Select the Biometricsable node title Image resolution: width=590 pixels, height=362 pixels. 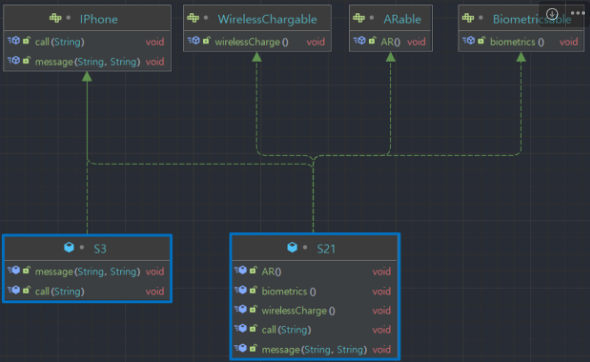[x=532, y=19]
